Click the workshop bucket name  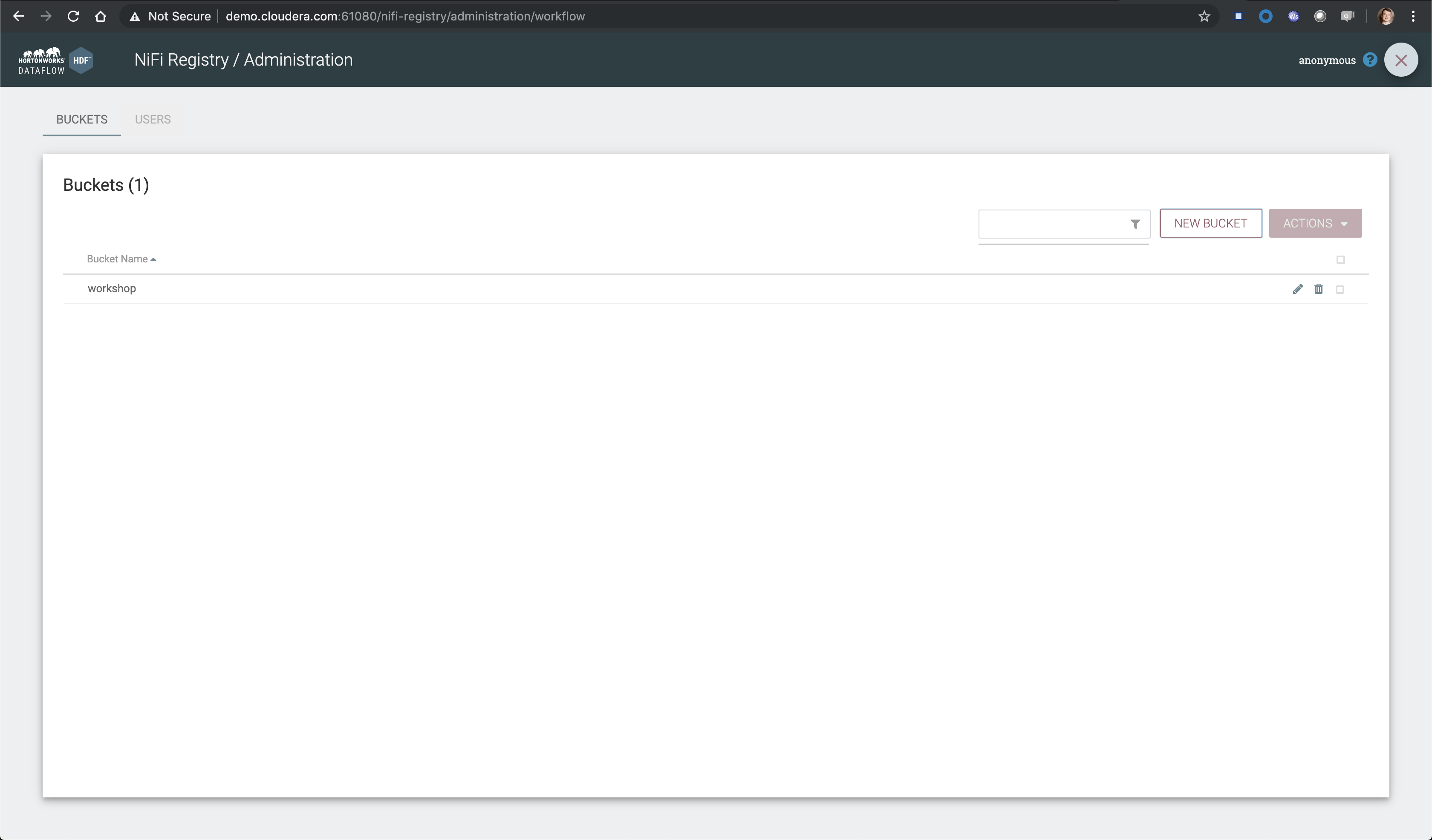click(x=111, y=288)
